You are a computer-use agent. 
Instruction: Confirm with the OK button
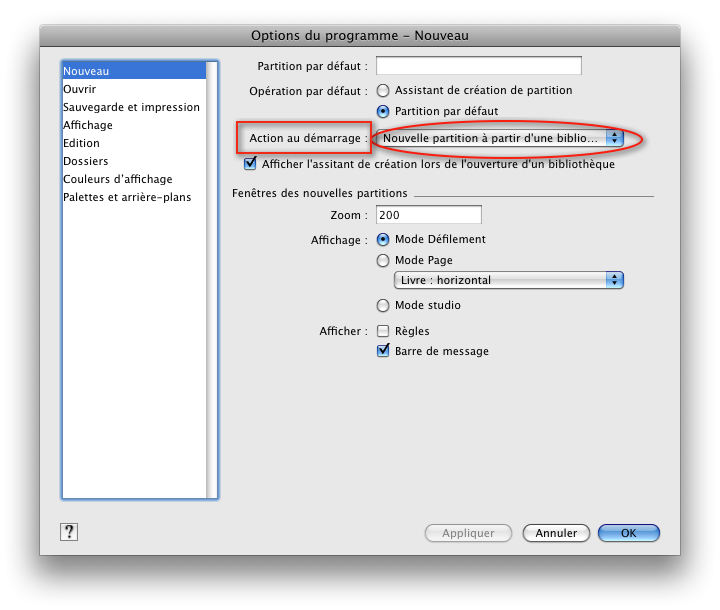(x=628, y=533)
